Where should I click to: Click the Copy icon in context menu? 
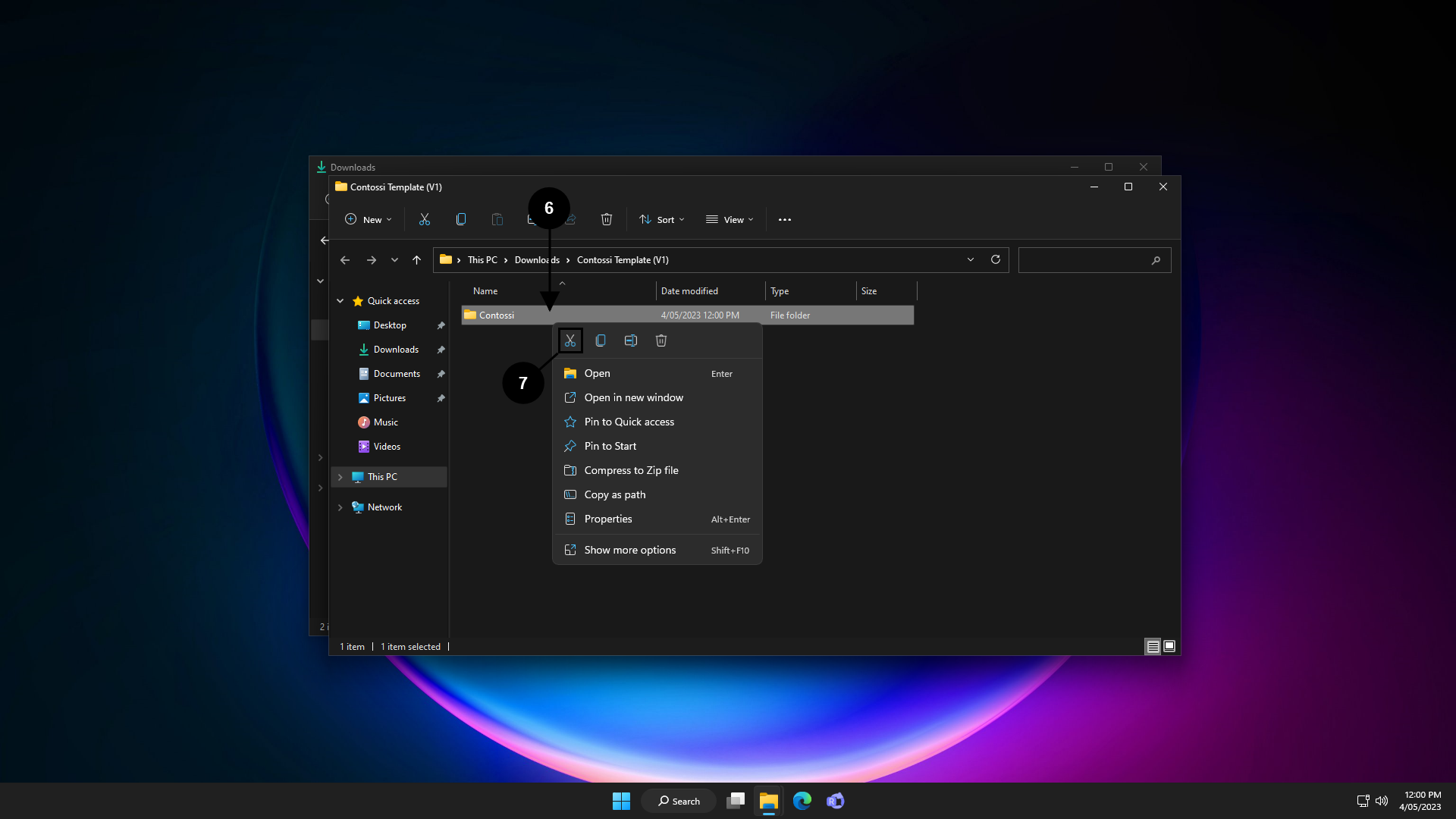pyautogui.click(x=601, y=340)
